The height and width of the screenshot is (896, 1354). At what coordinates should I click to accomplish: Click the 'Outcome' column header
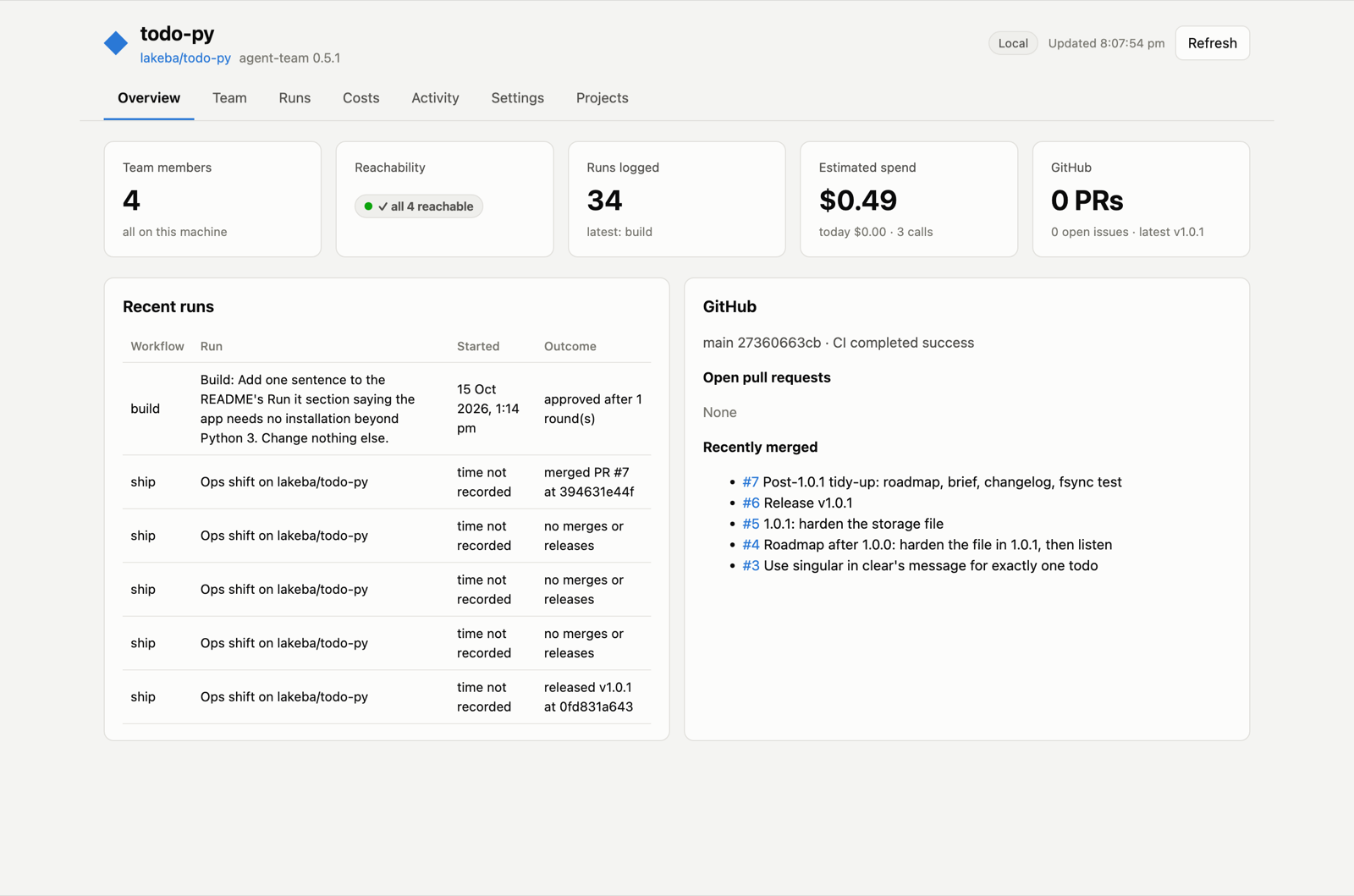pos(570,346)
